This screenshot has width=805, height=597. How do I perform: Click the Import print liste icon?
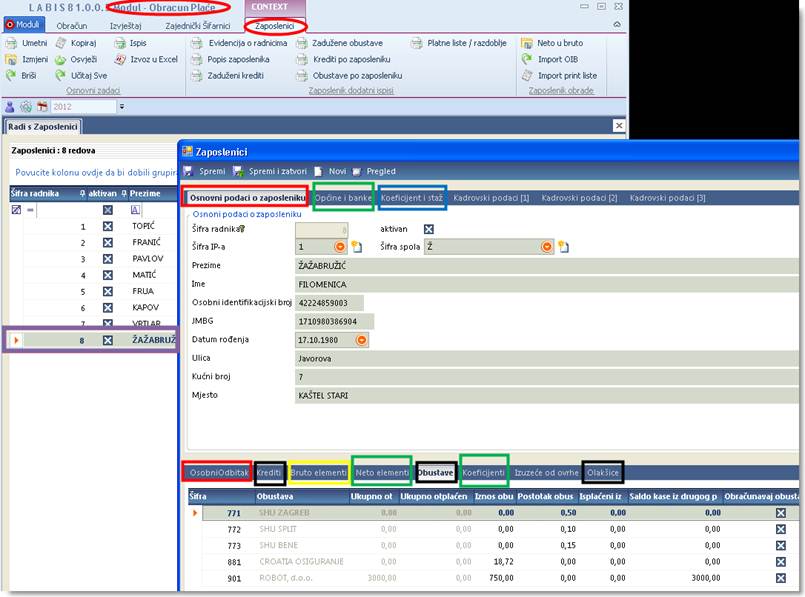coord(527,76)
